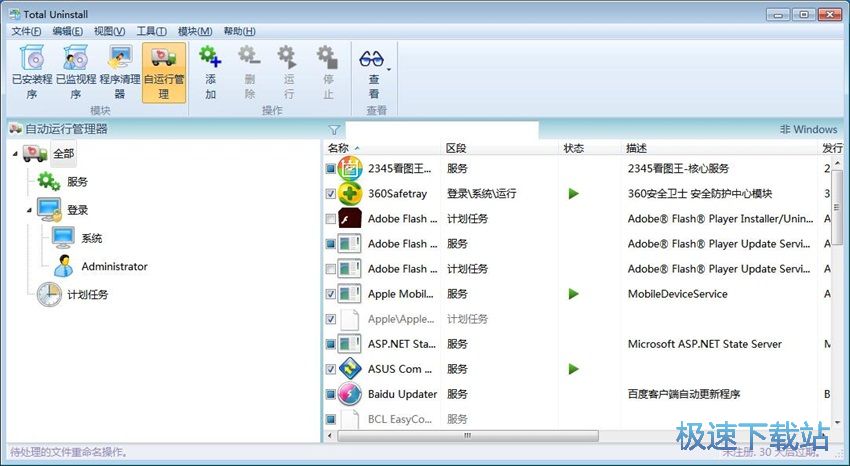
Task: Uncheck the 360Safetray checkbox
Action: pyautogui.click(x=331, y=193)
